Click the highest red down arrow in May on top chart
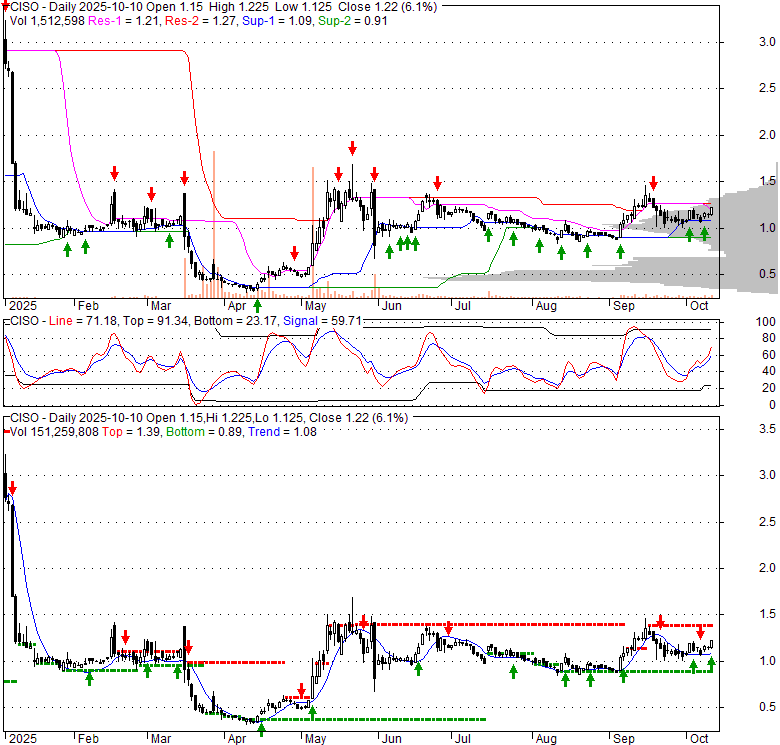 tap(352, 148)
